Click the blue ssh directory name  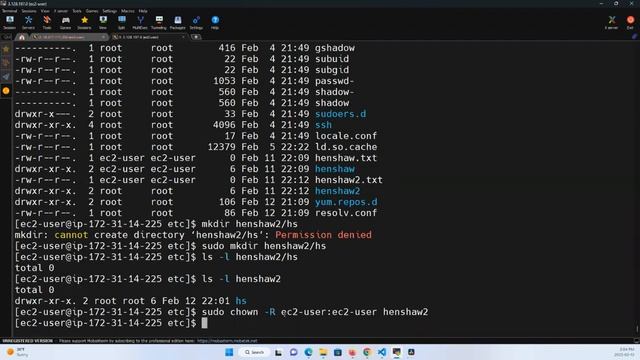point(323,125)
